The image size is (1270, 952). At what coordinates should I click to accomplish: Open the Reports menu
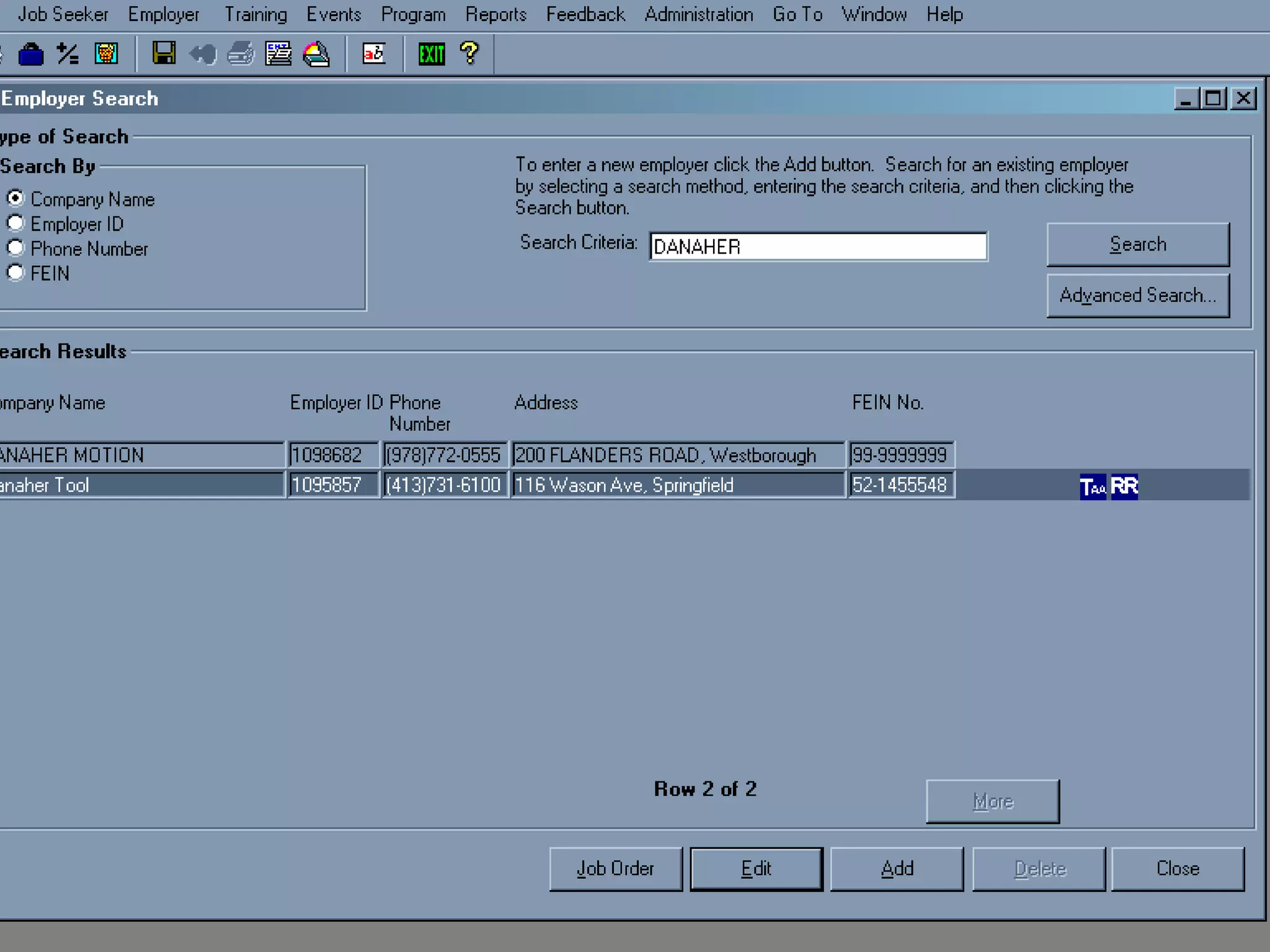click(495, 14)
